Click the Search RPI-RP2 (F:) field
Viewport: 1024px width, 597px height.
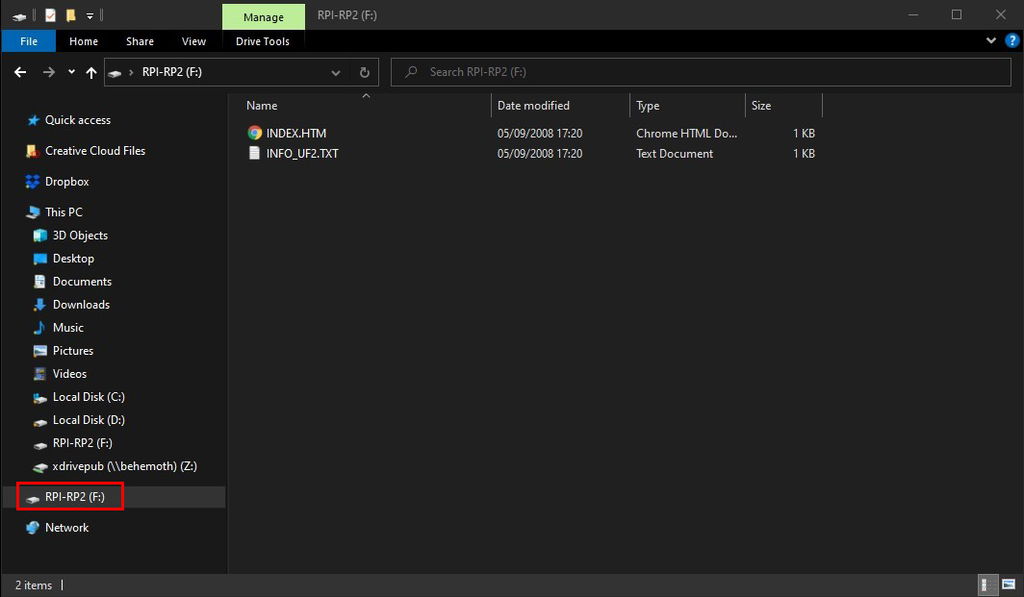pyautogui.click(x=700, y=72)
